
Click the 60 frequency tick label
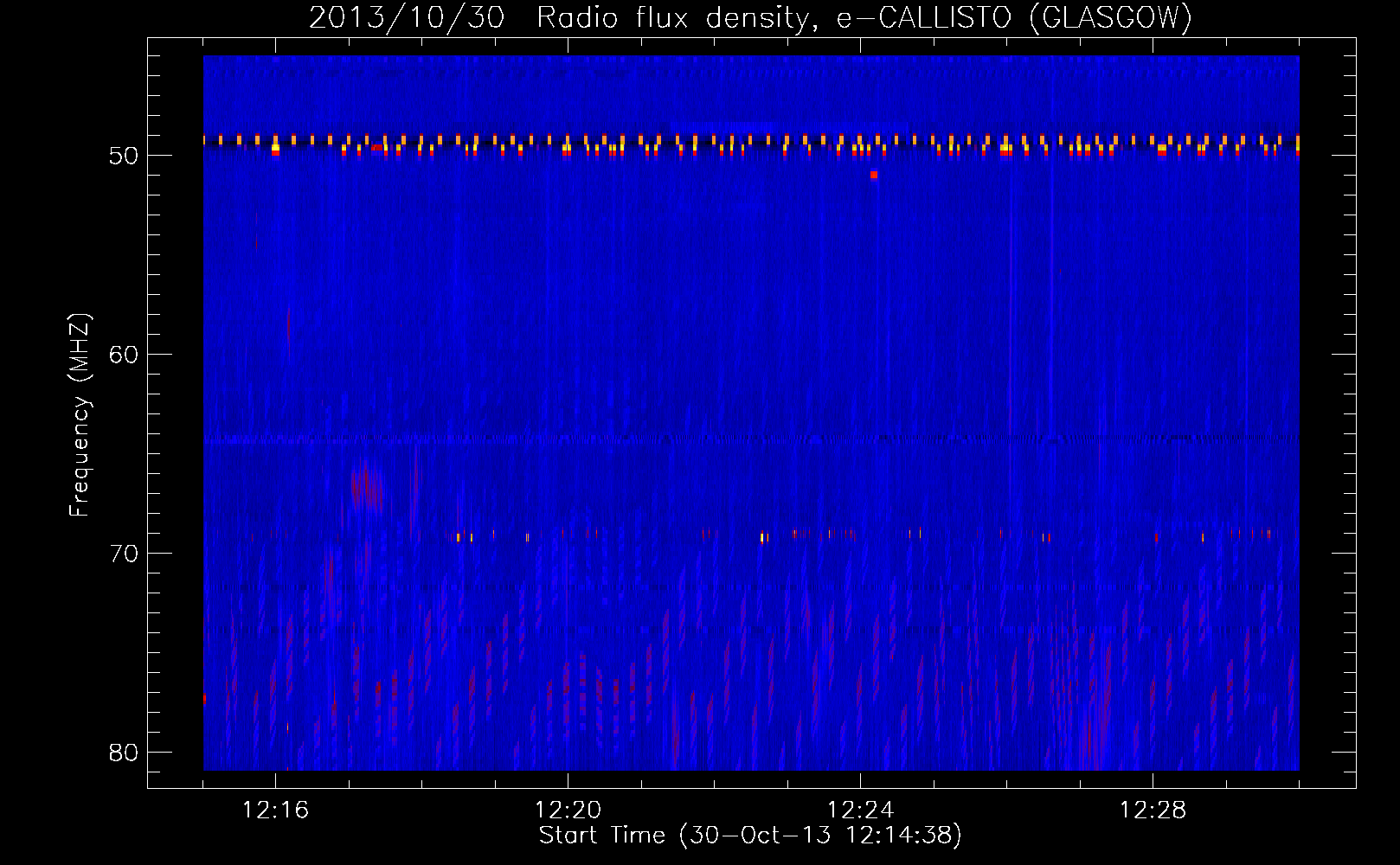(124, 355)
